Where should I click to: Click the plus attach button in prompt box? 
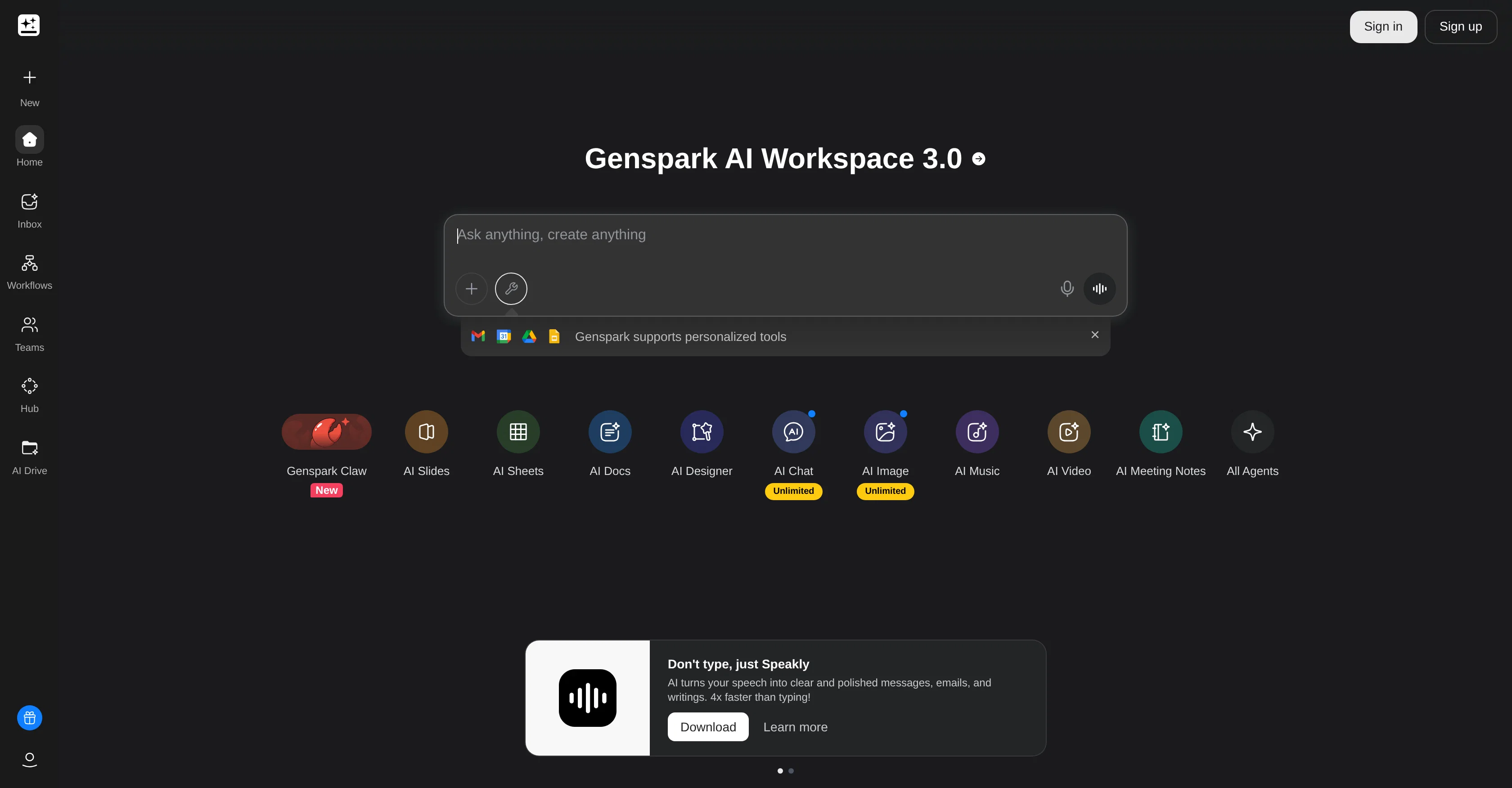pos(471,289)
